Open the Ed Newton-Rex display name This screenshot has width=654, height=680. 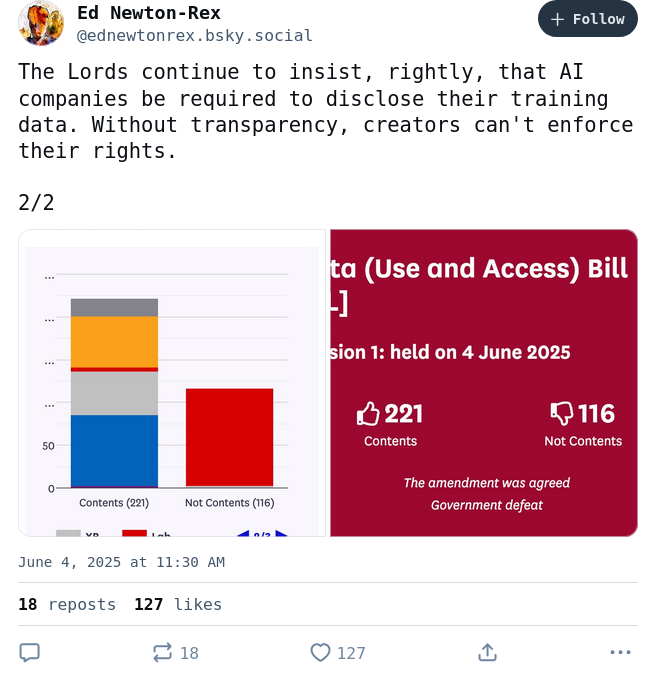point(149,13)
